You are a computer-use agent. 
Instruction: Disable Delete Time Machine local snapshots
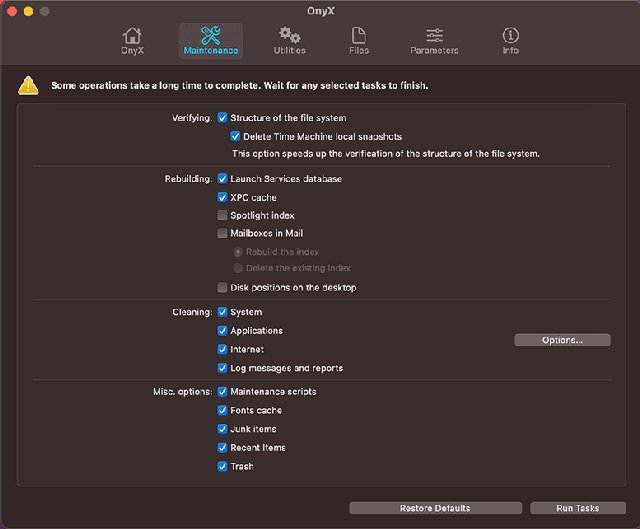click(x=236, y=136)
